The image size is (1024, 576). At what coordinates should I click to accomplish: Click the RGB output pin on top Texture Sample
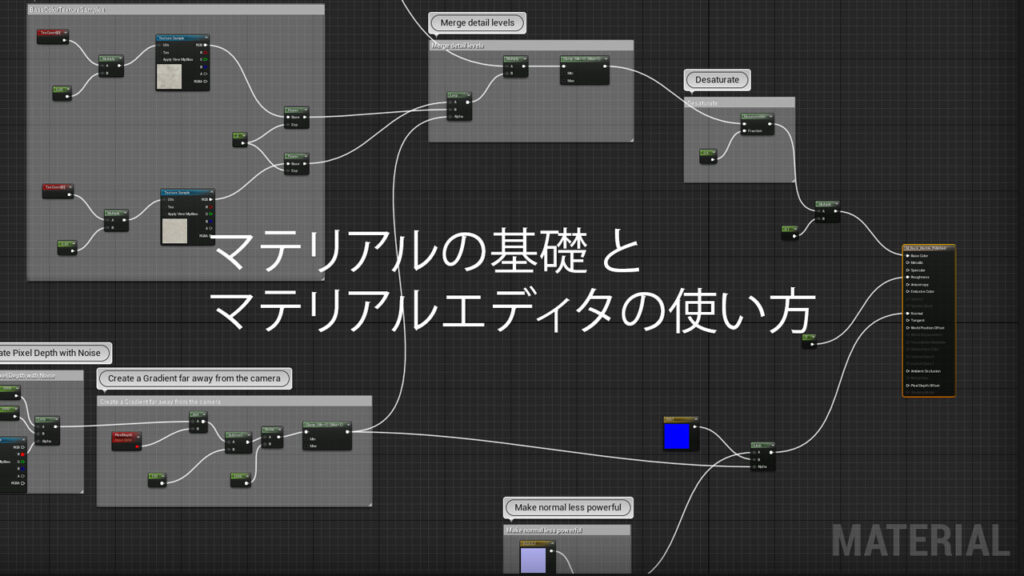point(205,44)
